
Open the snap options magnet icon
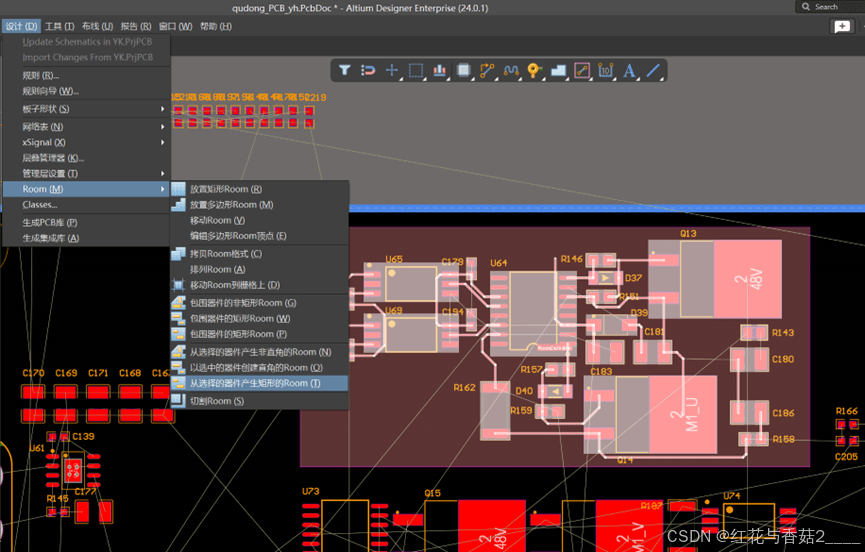[368, 71]
